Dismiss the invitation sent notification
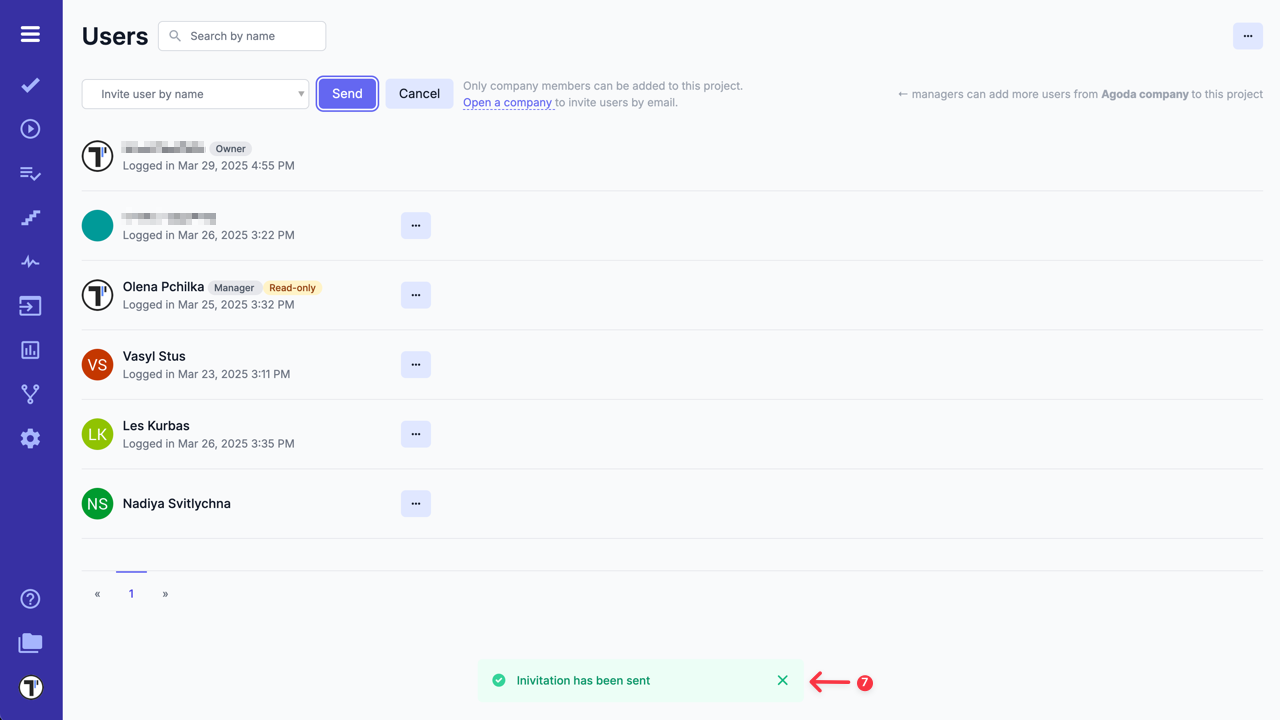The height and width of the screenshot is (720, 1280). click(783, 680)
